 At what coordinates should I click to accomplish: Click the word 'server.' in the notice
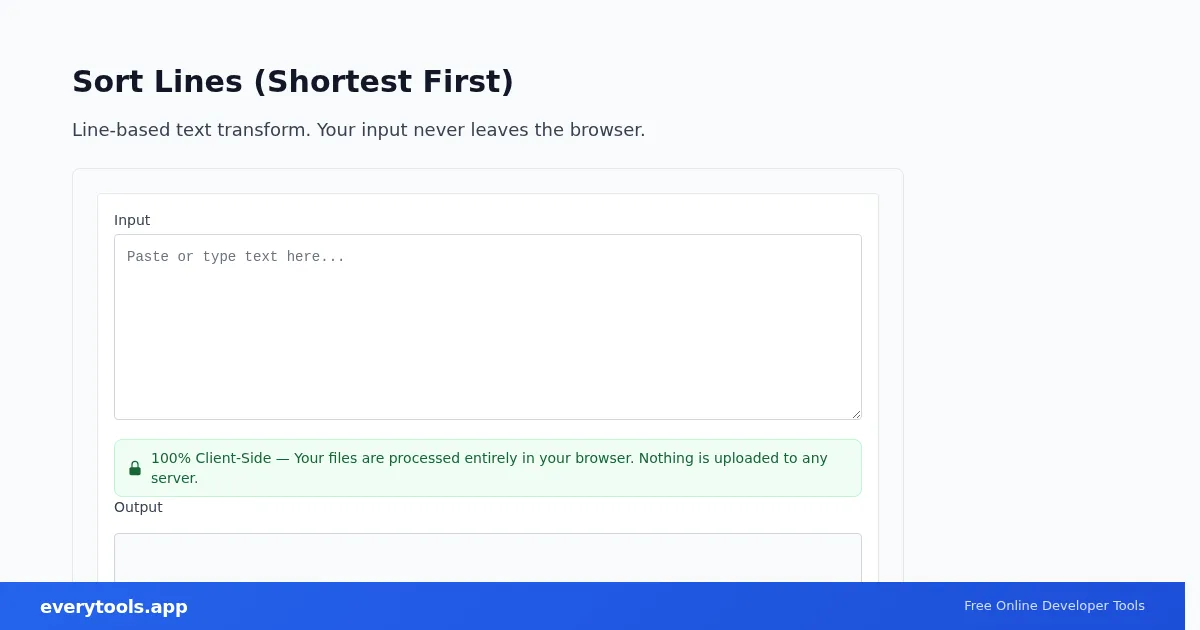point(175,478)
